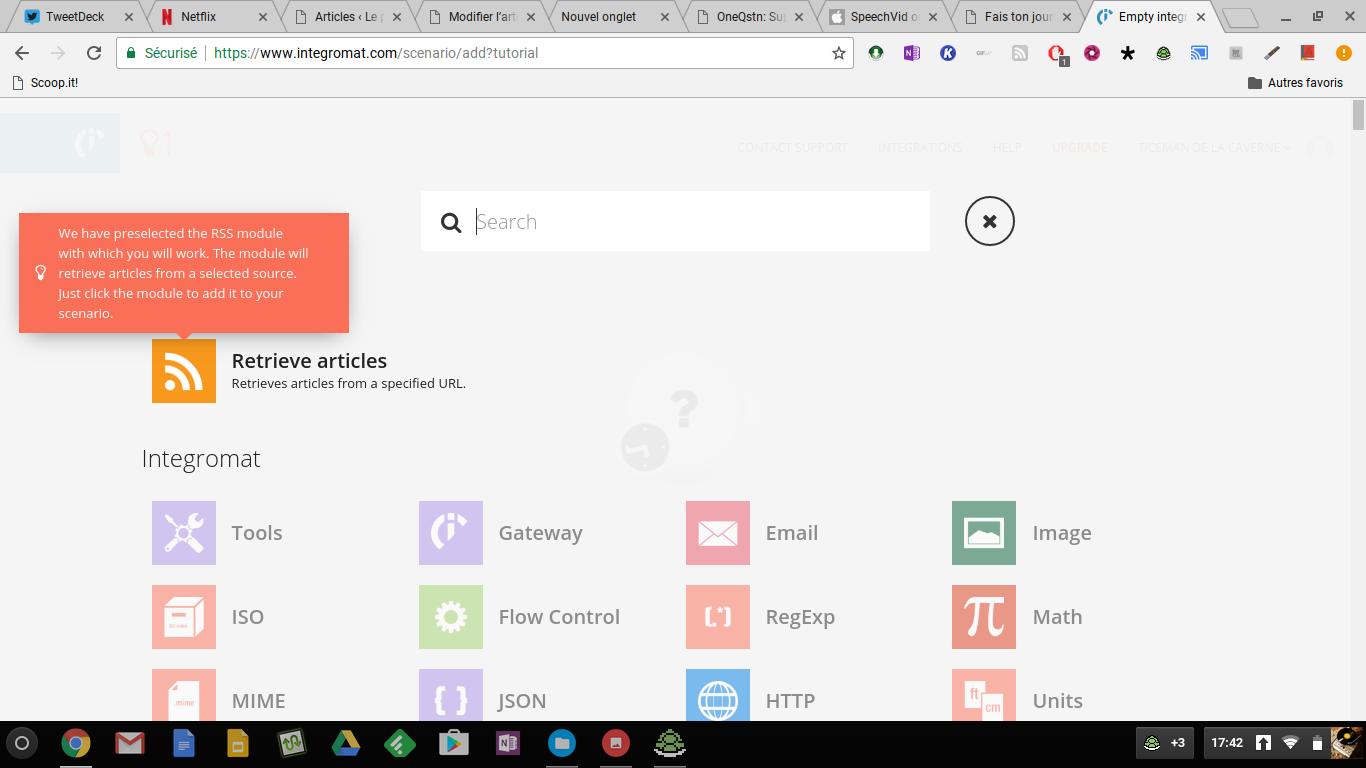Screen dimensions: 1366x768
Task: Select the Tools module icon
Action: [x=184, y=533]
